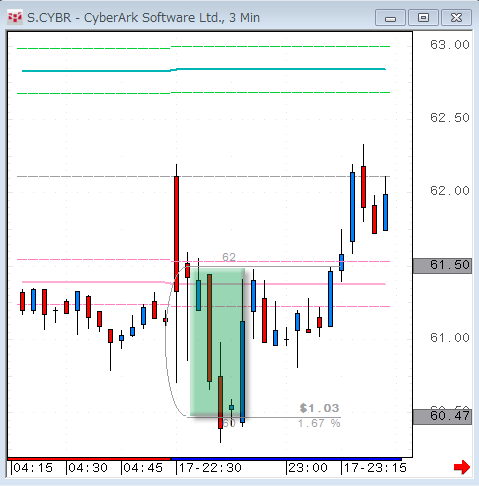Click the 61.50 price marker on the axis
Image resolution: width=479 pixels, height=486 pixels.
pyautogui.click(x=442, y=266)
